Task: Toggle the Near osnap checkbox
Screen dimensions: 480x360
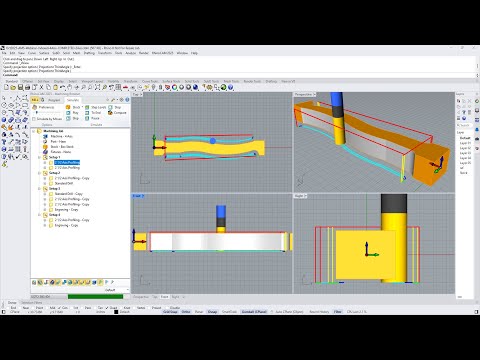Action: click(21, 308)
